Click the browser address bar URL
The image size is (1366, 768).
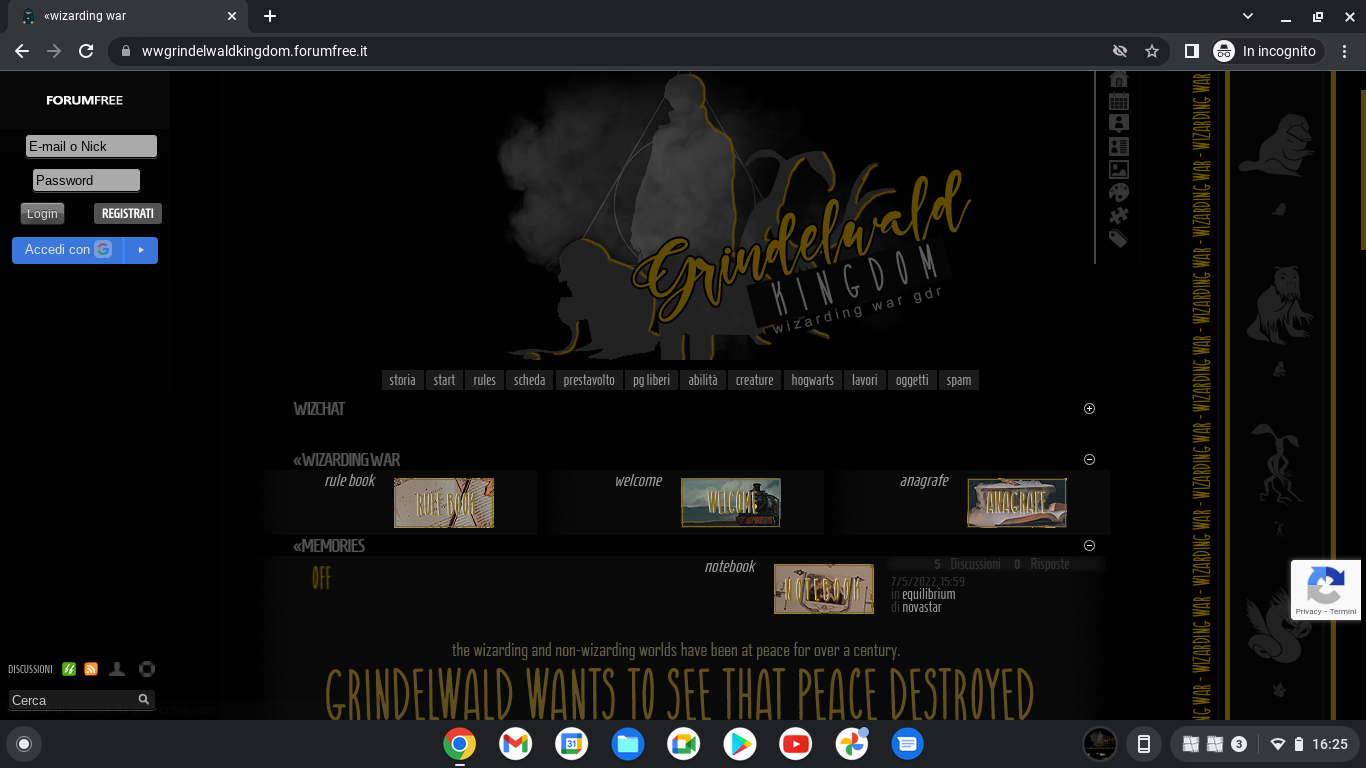coord(255,50)
